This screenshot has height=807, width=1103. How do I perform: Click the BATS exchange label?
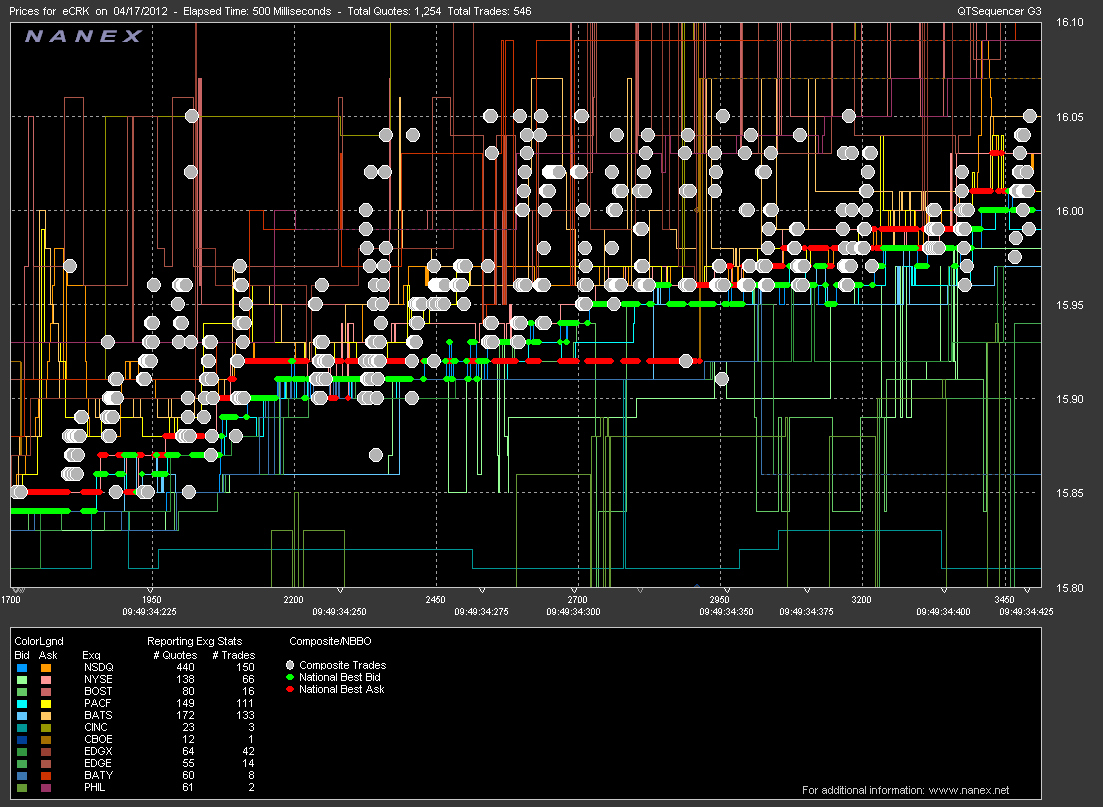pos(98,715)
